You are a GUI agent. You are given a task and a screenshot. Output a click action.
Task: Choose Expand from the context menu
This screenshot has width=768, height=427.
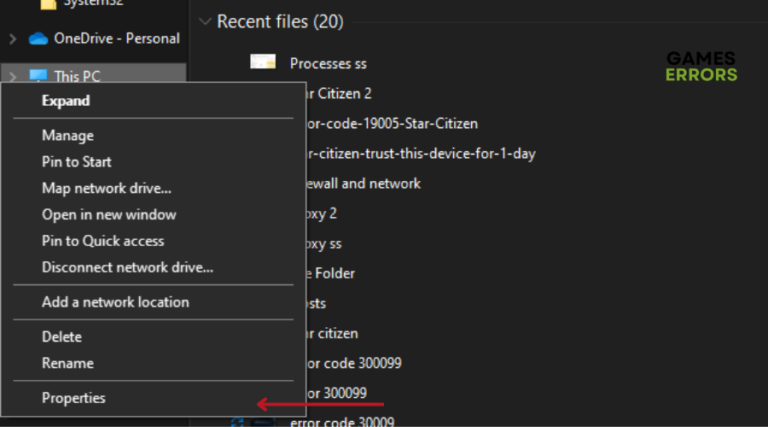click(65, 101)
